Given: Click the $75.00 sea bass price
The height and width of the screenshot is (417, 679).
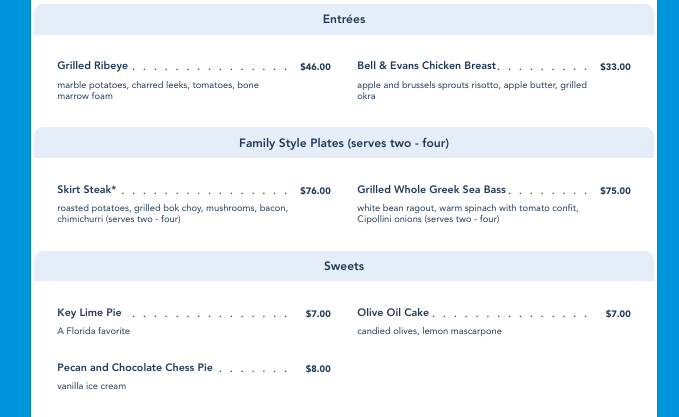Looking at the screenshot, I should (615, 191).
